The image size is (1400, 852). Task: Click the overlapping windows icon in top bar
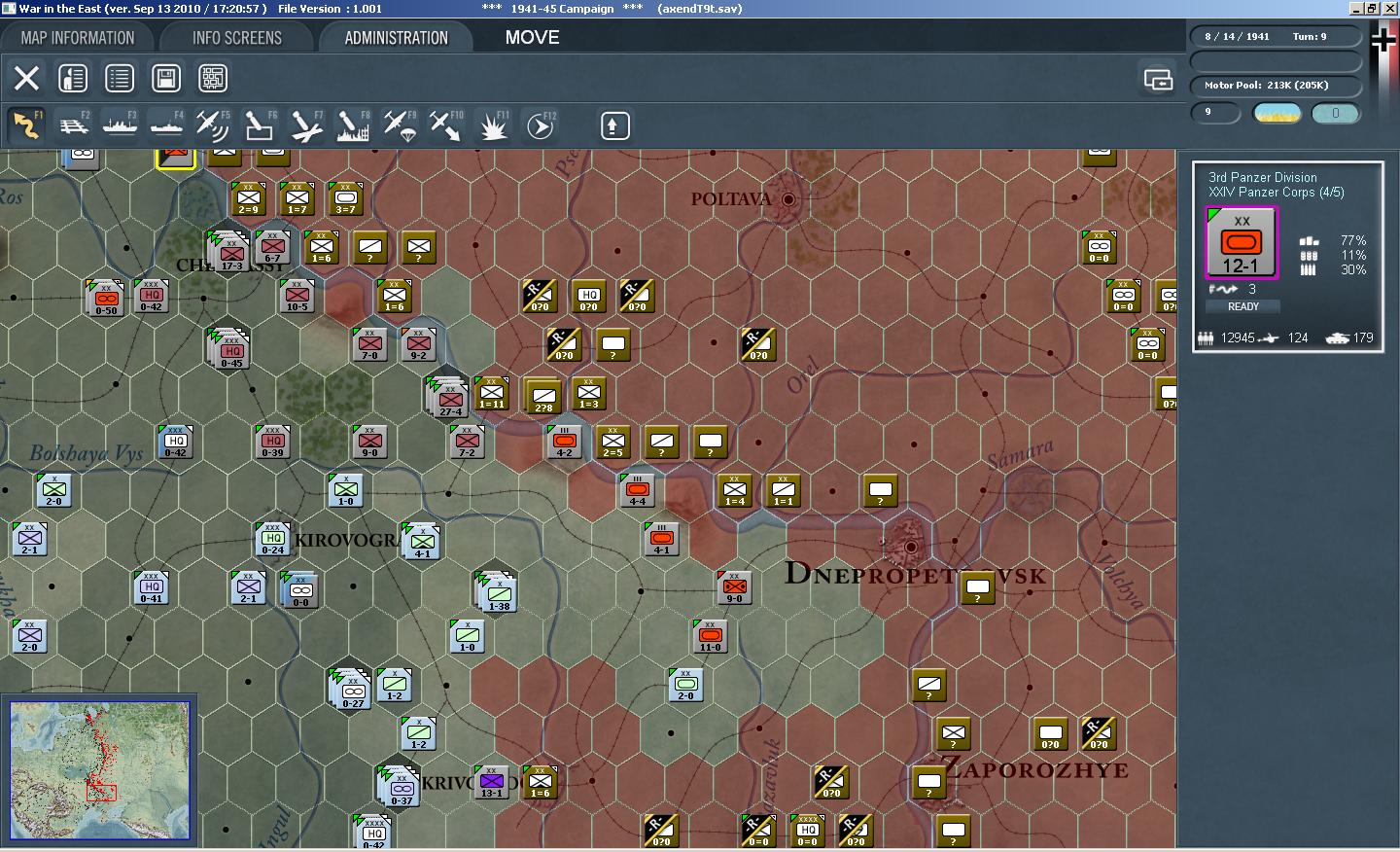[x=1158, y=79]
